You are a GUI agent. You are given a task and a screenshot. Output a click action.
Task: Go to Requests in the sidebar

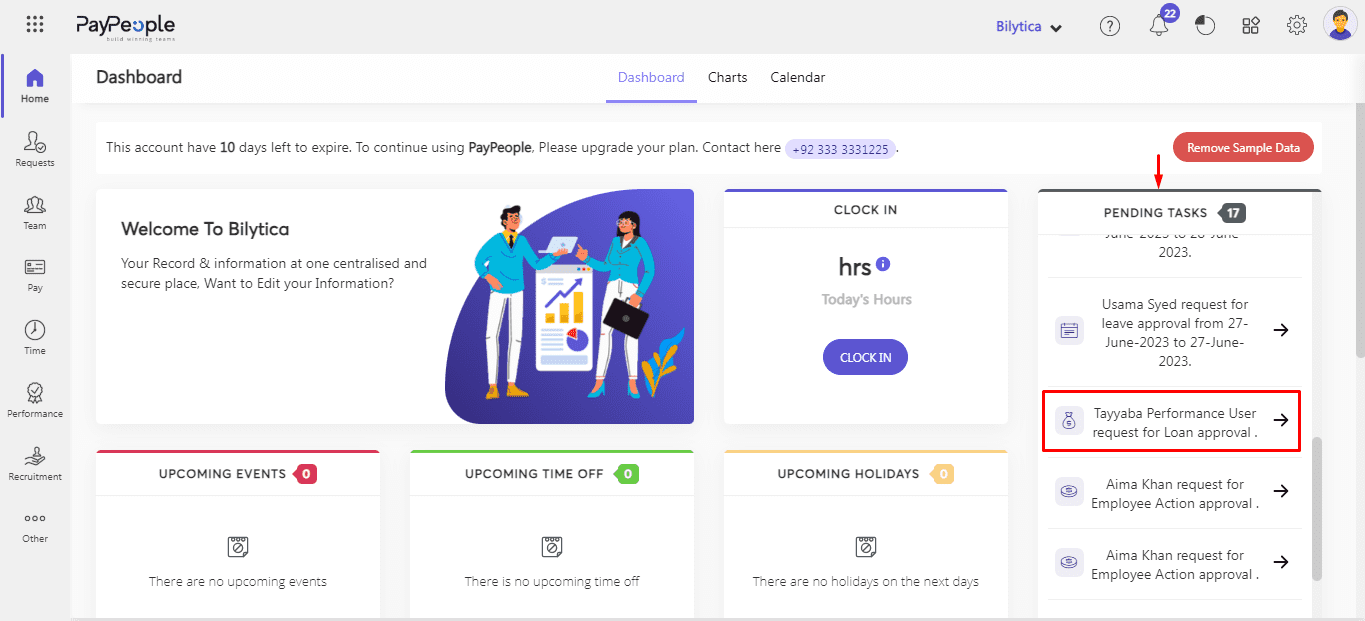[35, 148]
